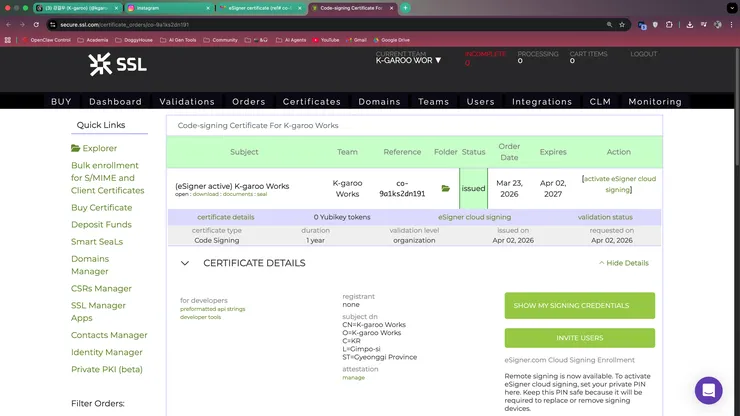The width and height of the screenshot is (740, 416).
Task: Open the green folder icon in certificate row
Action: [445, 188]
